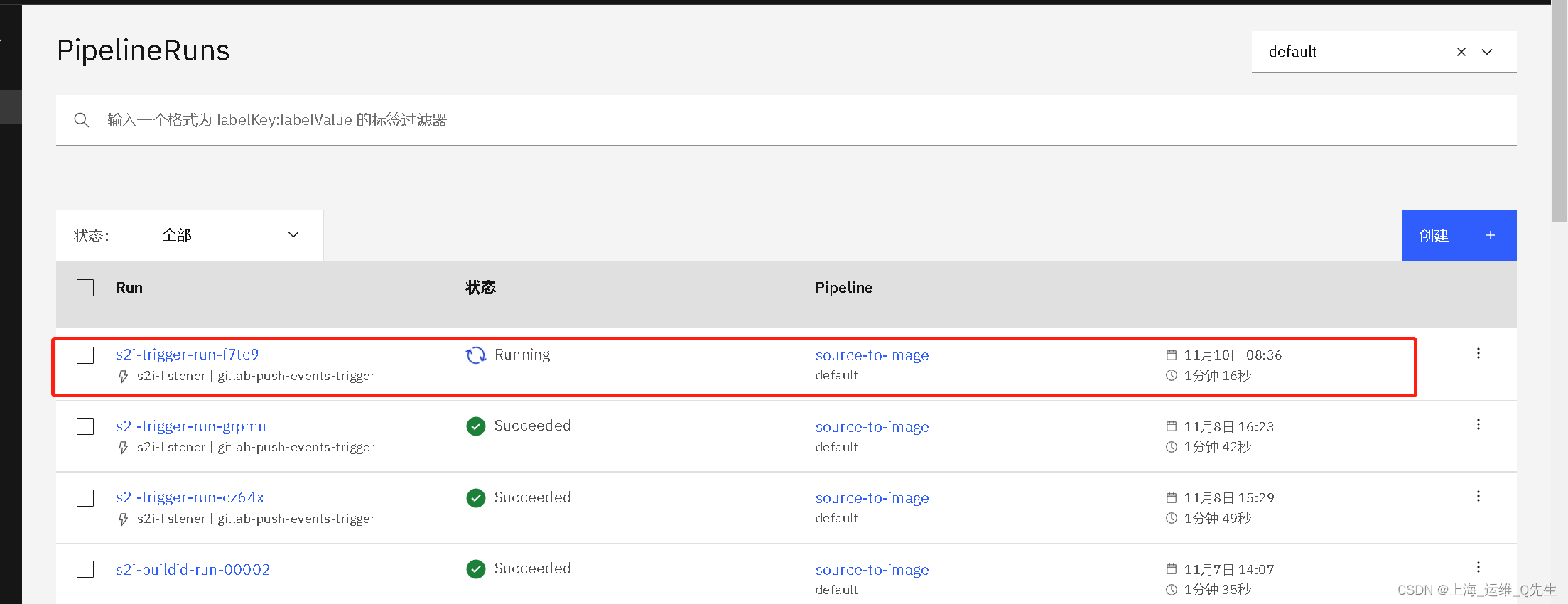Click the clock icon next to 1分钟 16秒
Viewport: 1568px width, 604px height.
(1172, 375)
